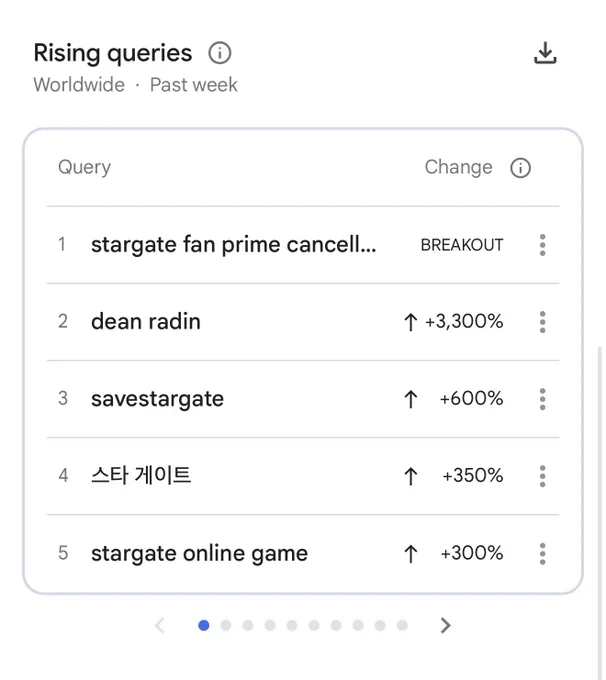
Task: Open three-dot menu for dean radin
Action: [x=542, y=322]
